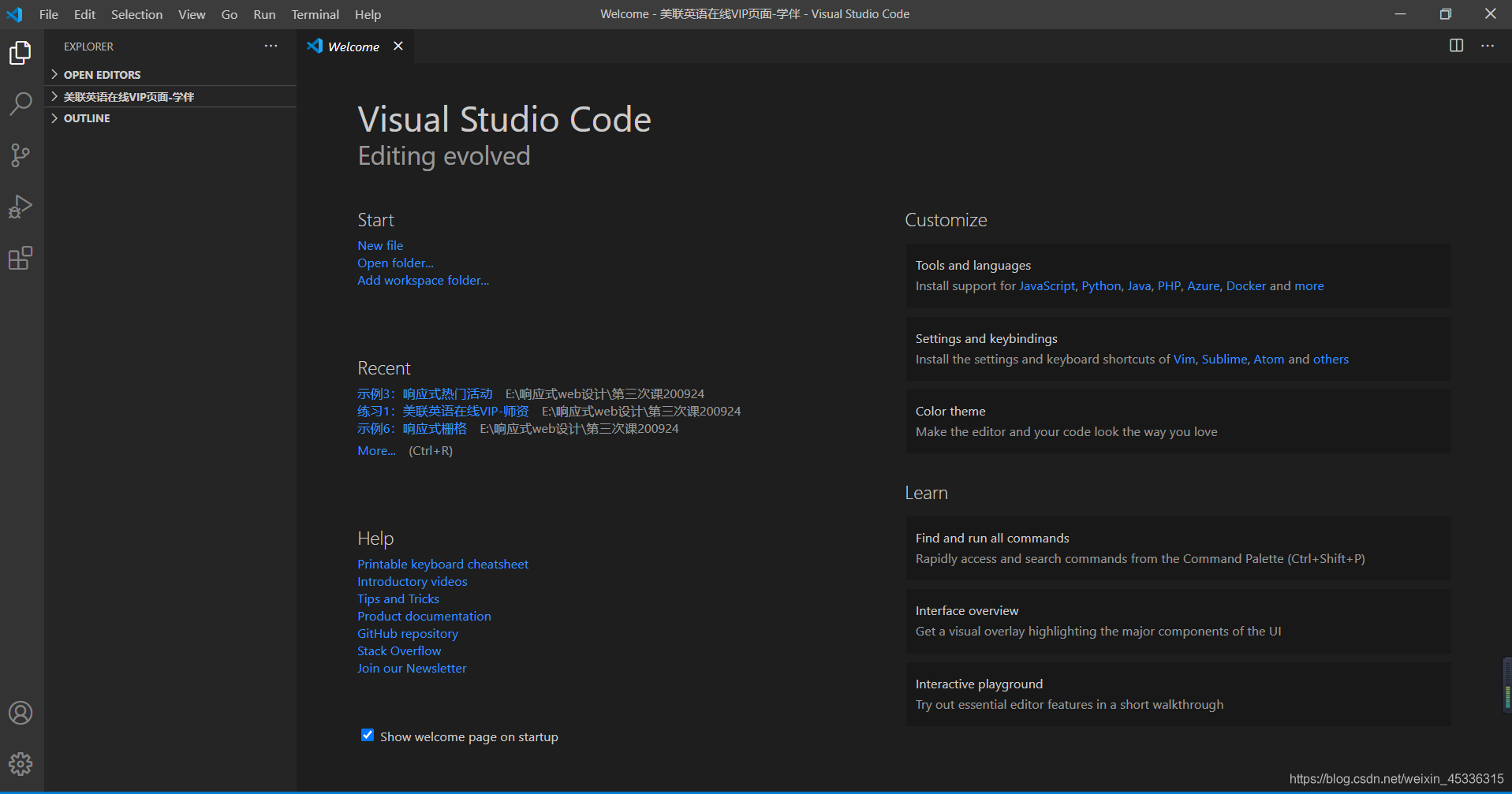The height and width of the screenshot is (794, 1512).
Task: Install Sublime keybindings link
Action: pos(1224,359)
